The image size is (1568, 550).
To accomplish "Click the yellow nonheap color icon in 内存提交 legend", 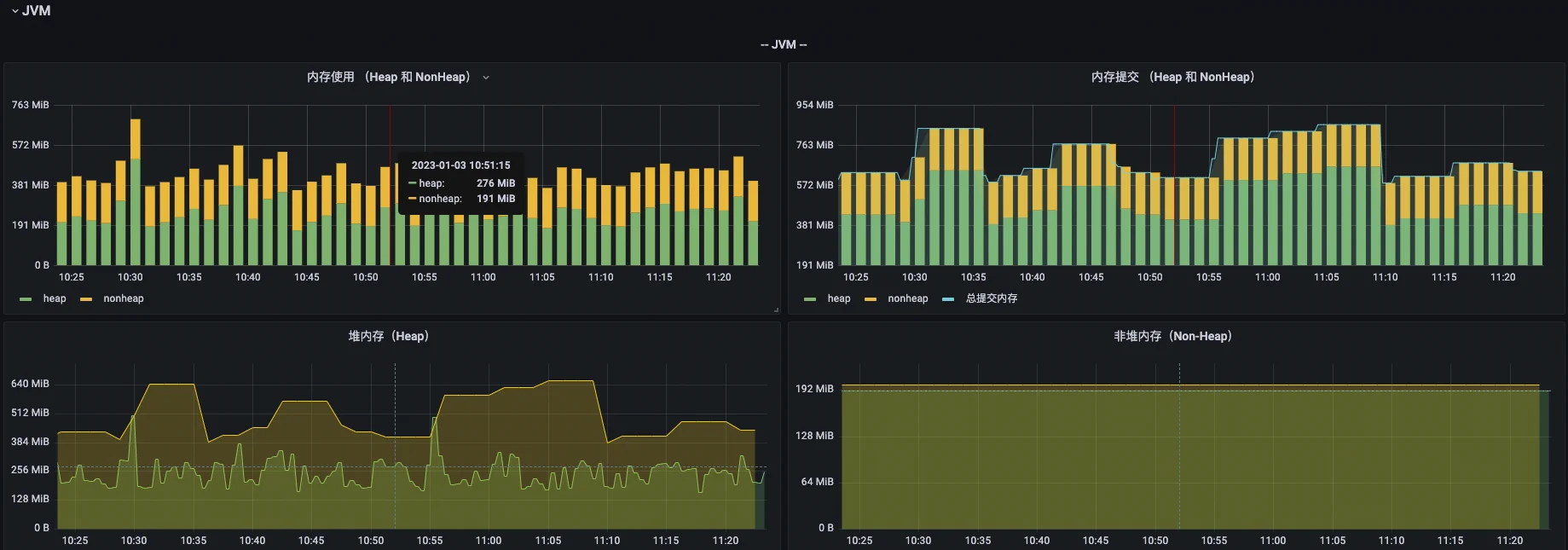I will pyautogui.click(x=871, y=299).
